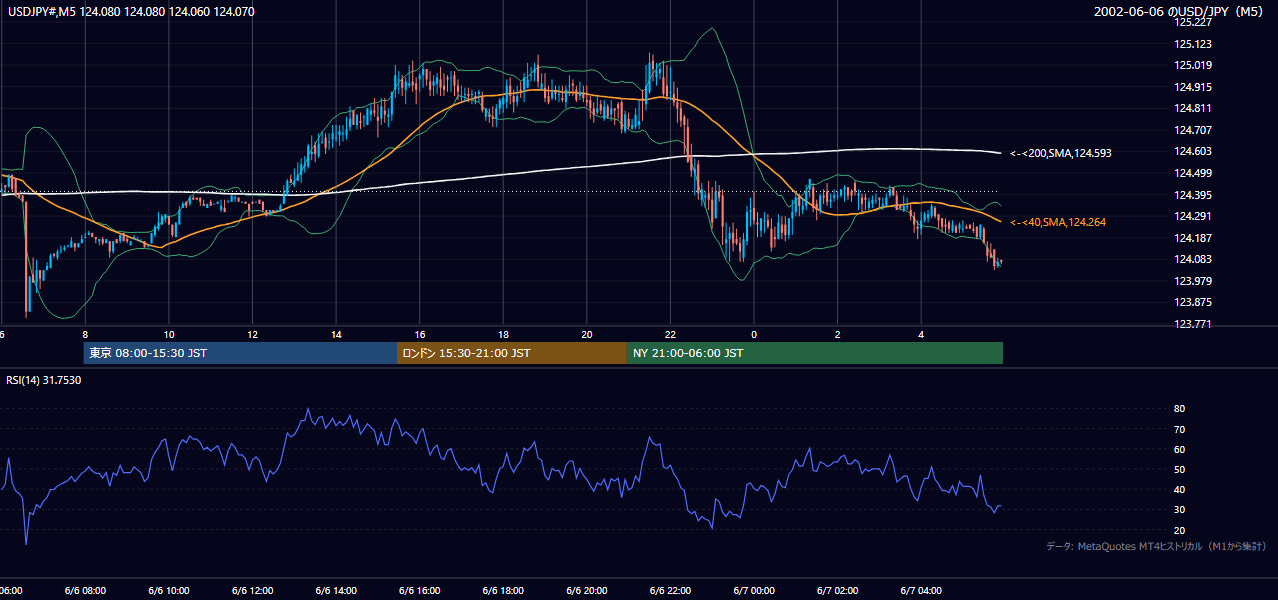Click hour label 14 under price chart

click(x=337, y=335)
